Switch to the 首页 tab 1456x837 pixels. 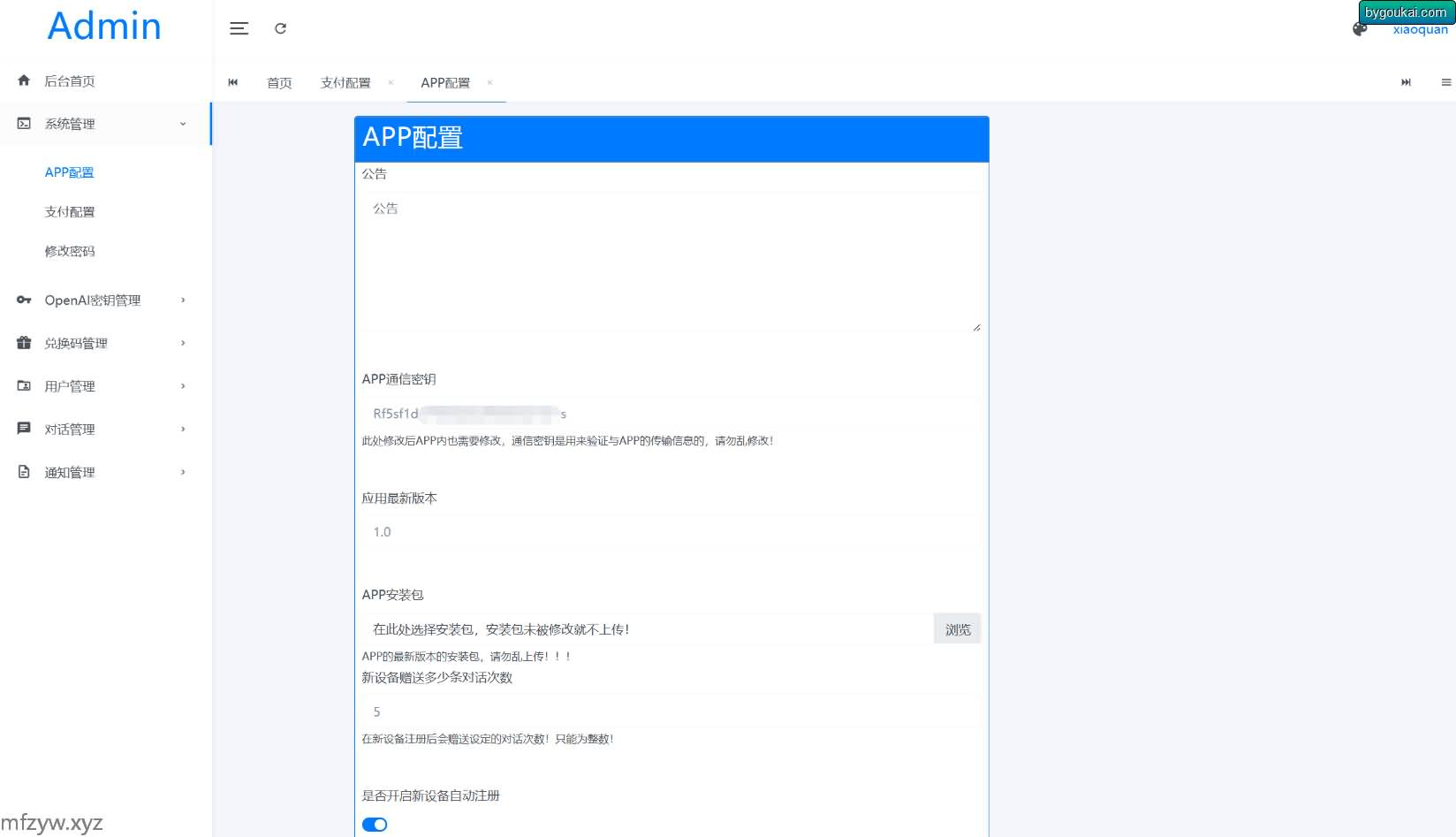[x=279, y=82]
